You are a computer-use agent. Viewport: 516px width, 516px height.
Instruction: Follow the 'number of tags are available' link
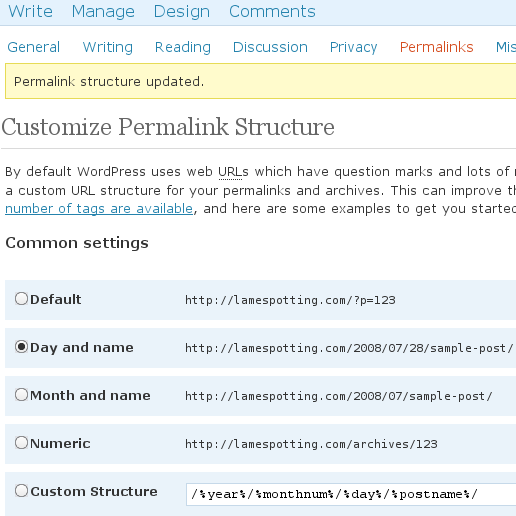click(99, 209)
